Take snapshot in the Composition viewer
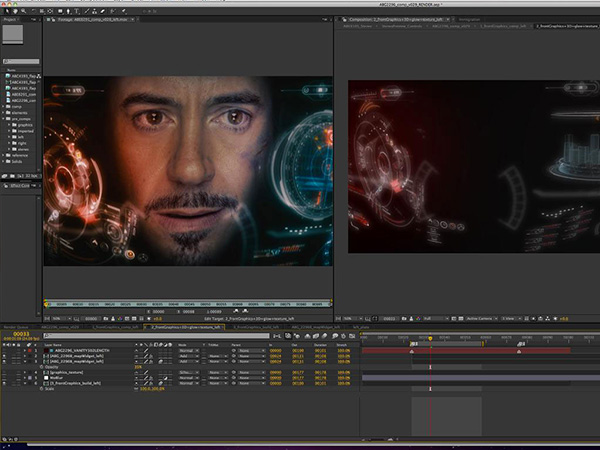Viewport: 600px width, 450px height. (404, 318)
